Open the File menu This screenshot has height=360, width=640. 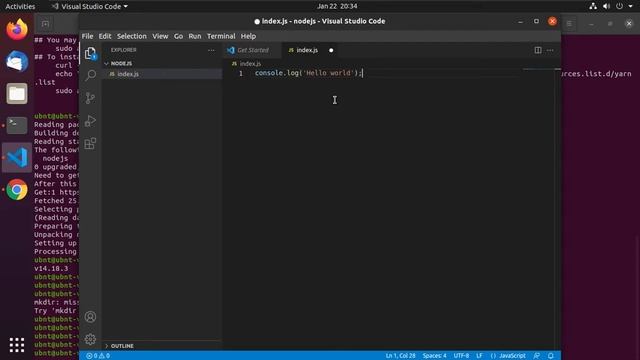87,36
